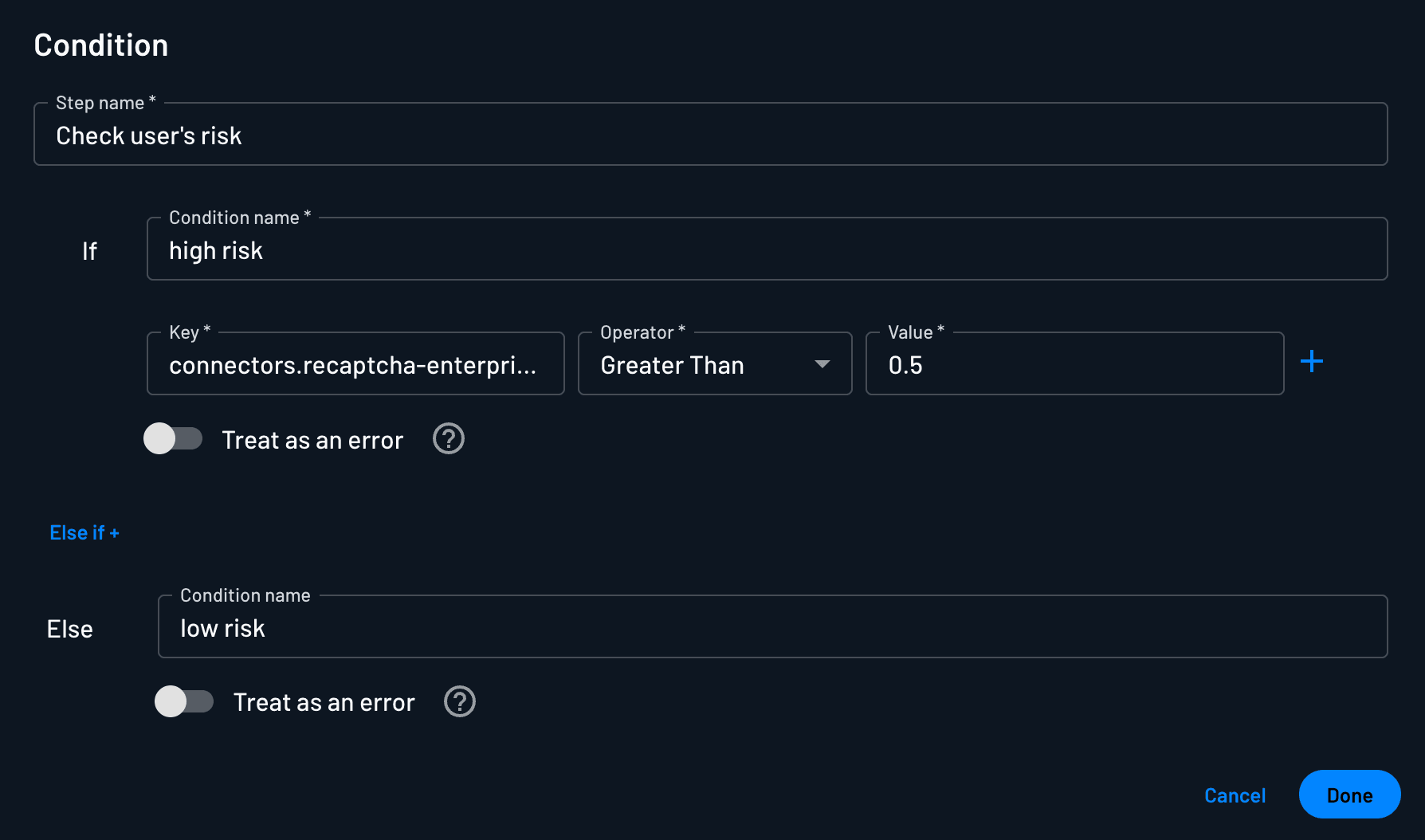
Task: Click the 'Treat as an error' text under If
Action: point(312,440)
